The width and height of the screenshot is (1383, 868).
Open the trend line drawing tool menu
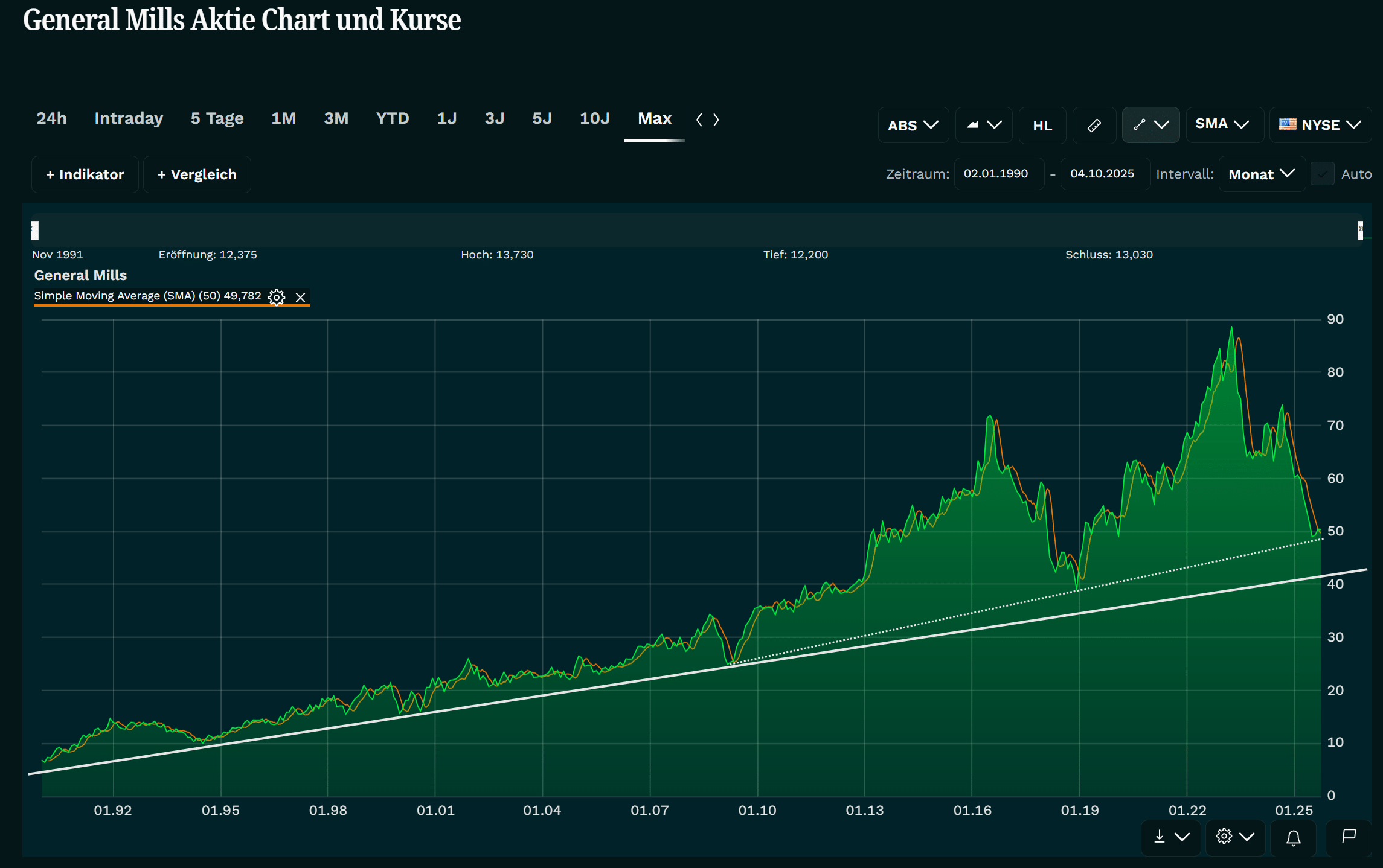coord(1150,125)
